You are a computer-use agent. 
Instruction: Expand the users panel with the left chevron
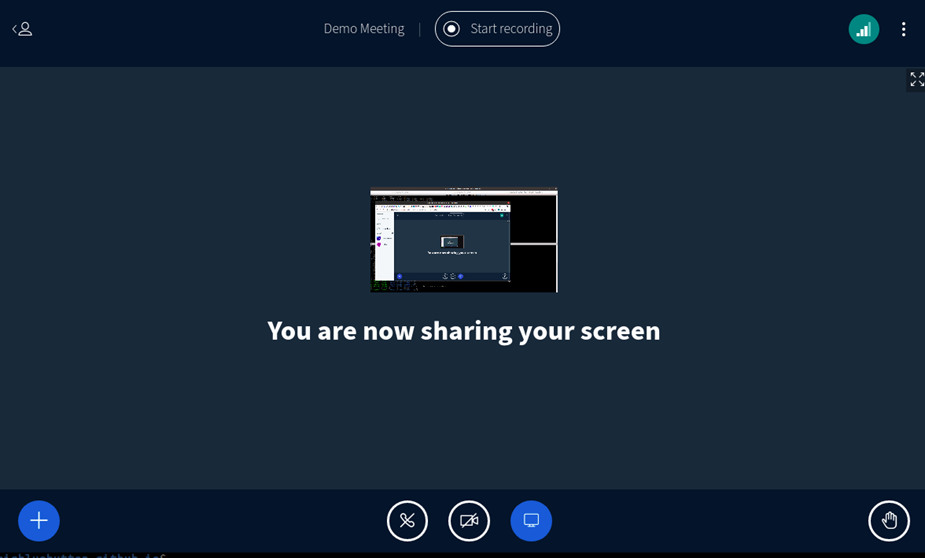pos(15,29)
